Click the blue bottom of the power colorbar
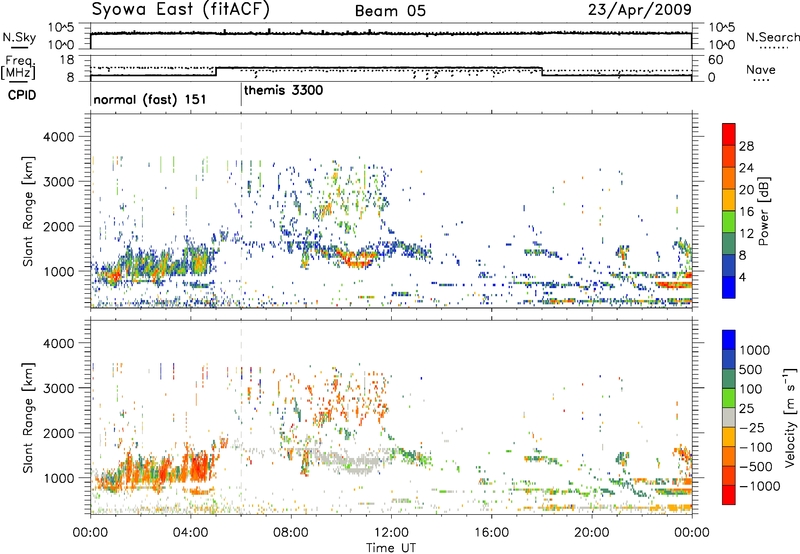 pos(729,287)
